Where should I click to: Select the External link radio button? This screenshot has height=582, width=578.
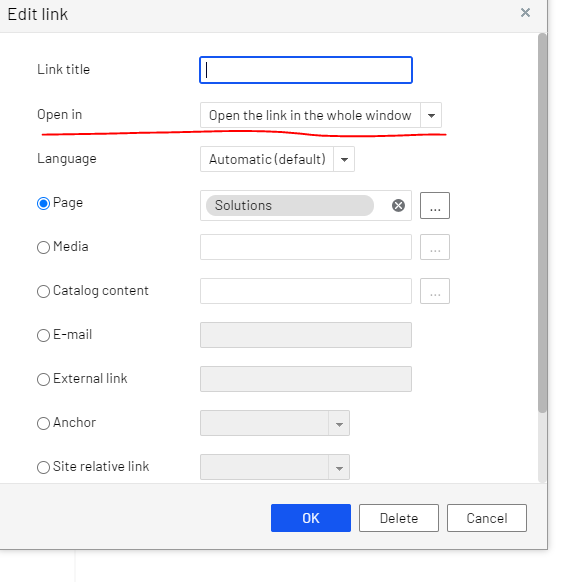point(43,379)
